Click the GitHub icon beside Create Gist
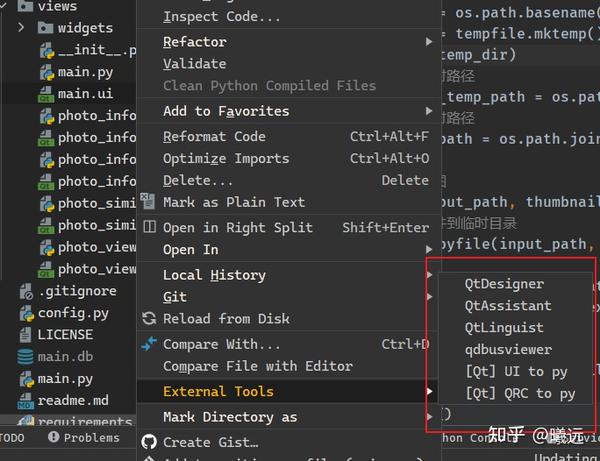This screenshot has width=600, height=461. tap(149, 442)
